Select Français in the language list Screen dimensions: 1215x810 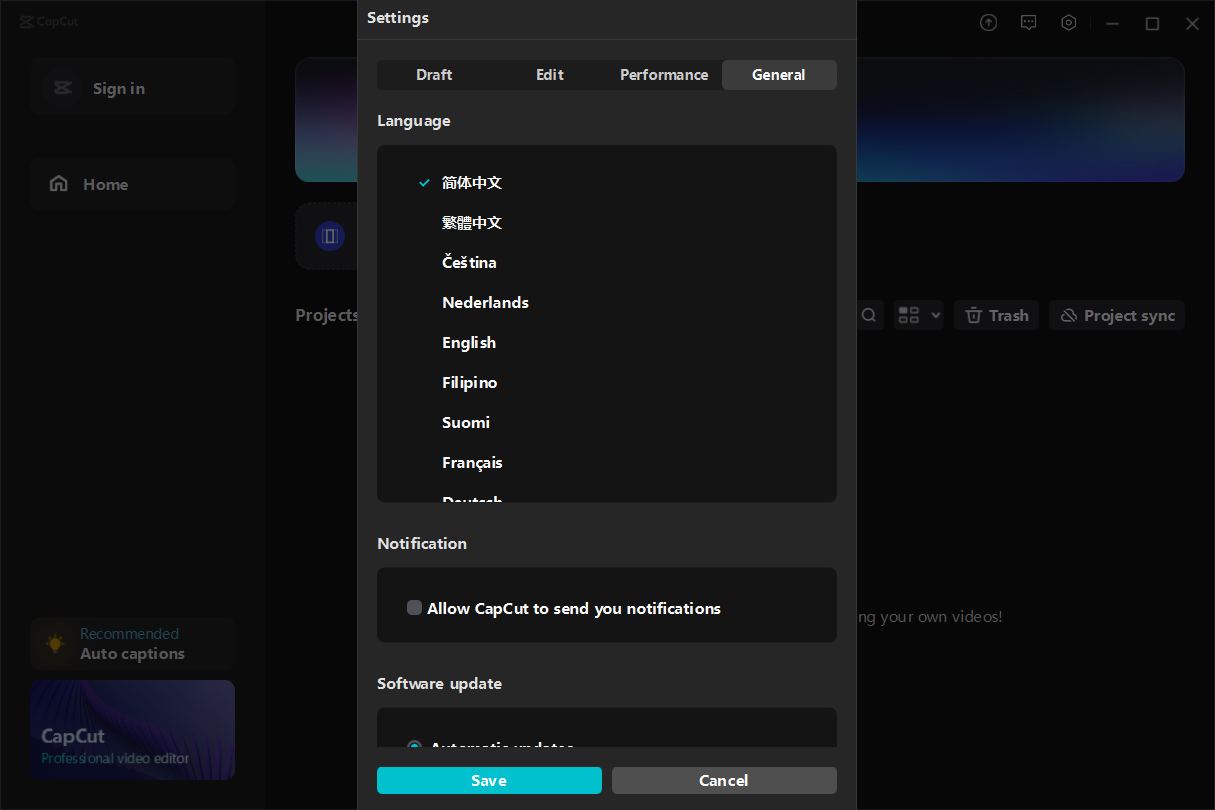tap(472, 463)
